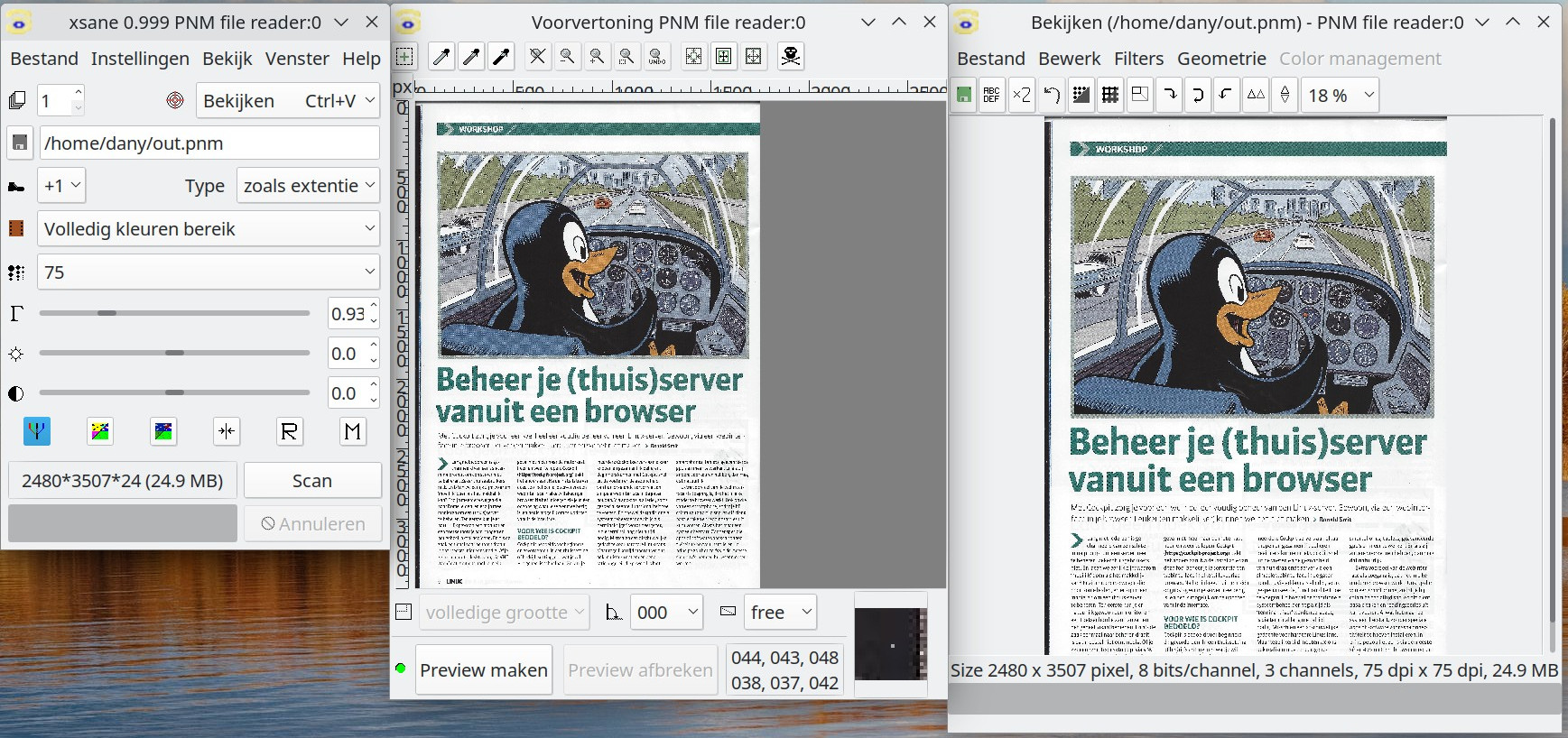Click the 'Preview maken' button
This screenshot has width=1568, height=738.
[484, 669]
